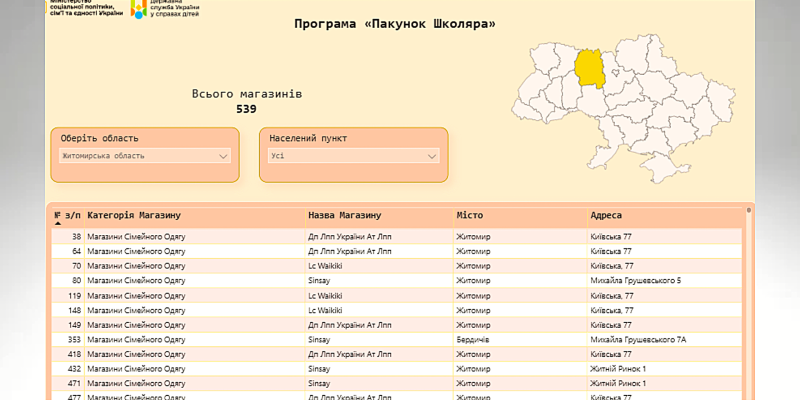The width and height of the screenshot is (800, 400).
Task: Click the Місто column header
Action: coord(470,215)
